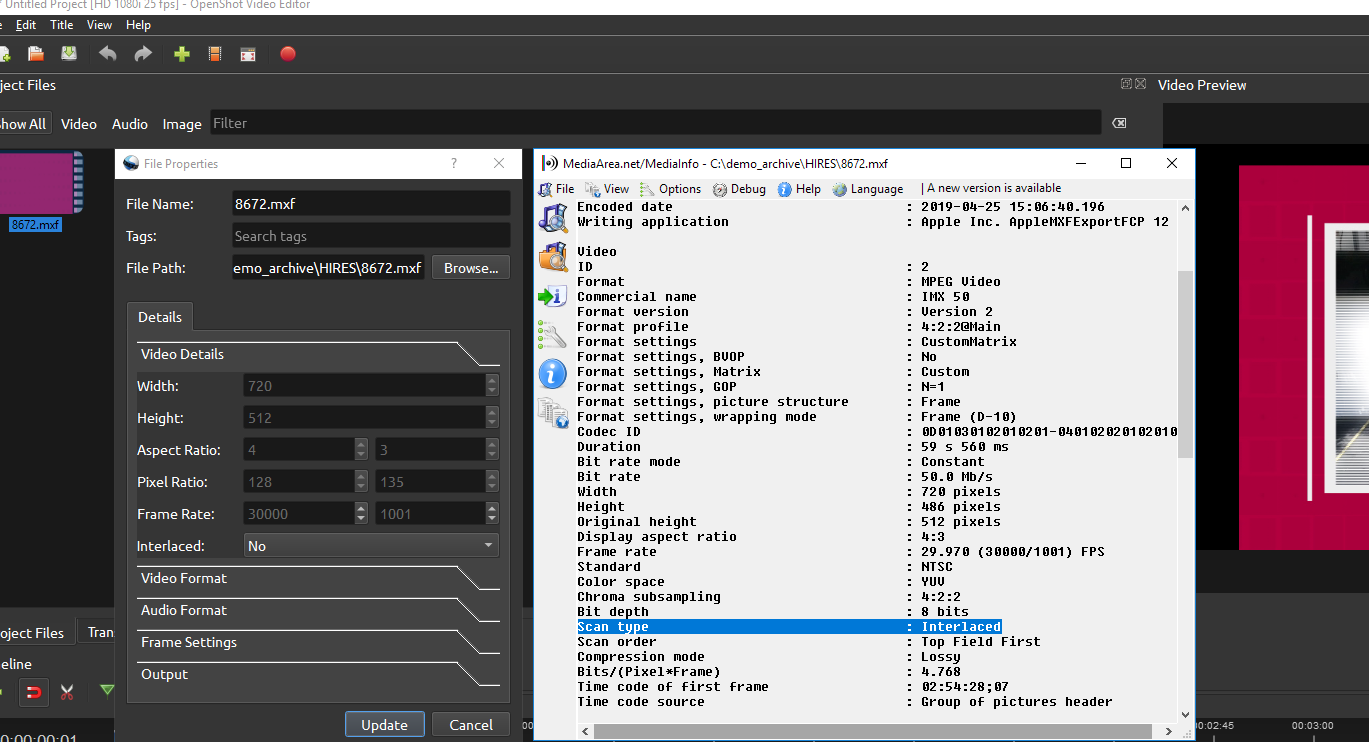Open MediaInfo preferences wrench icon
The height and width of the screenshot is (742, 1369).
553,334
